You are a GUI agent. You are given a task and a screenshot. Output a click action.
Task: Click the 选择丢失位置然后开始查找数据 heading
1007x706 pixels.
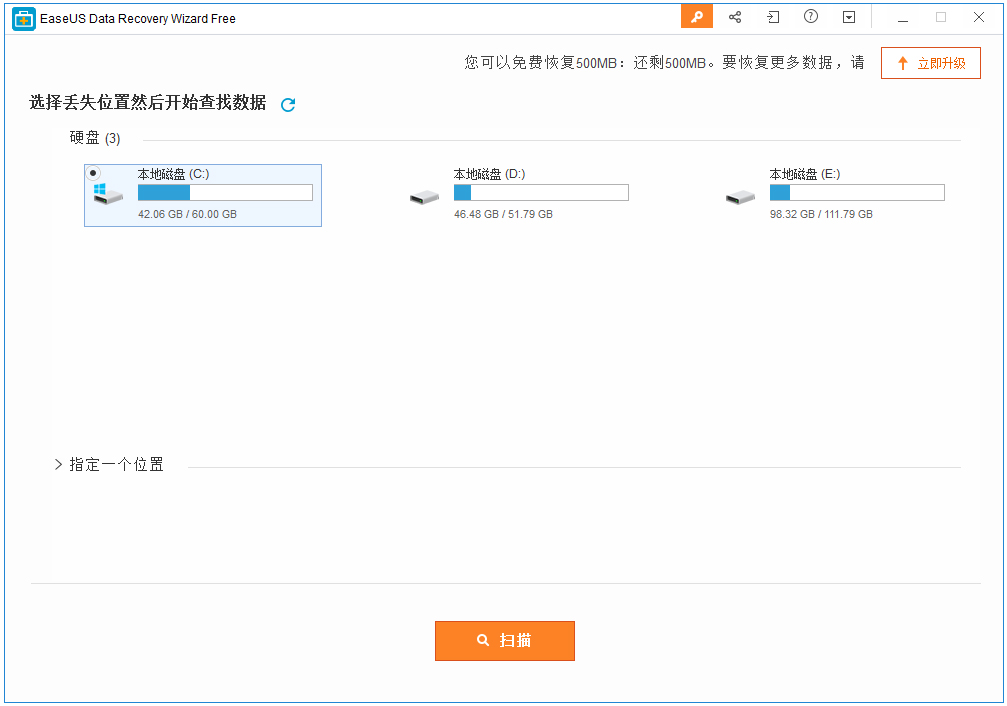148,103
